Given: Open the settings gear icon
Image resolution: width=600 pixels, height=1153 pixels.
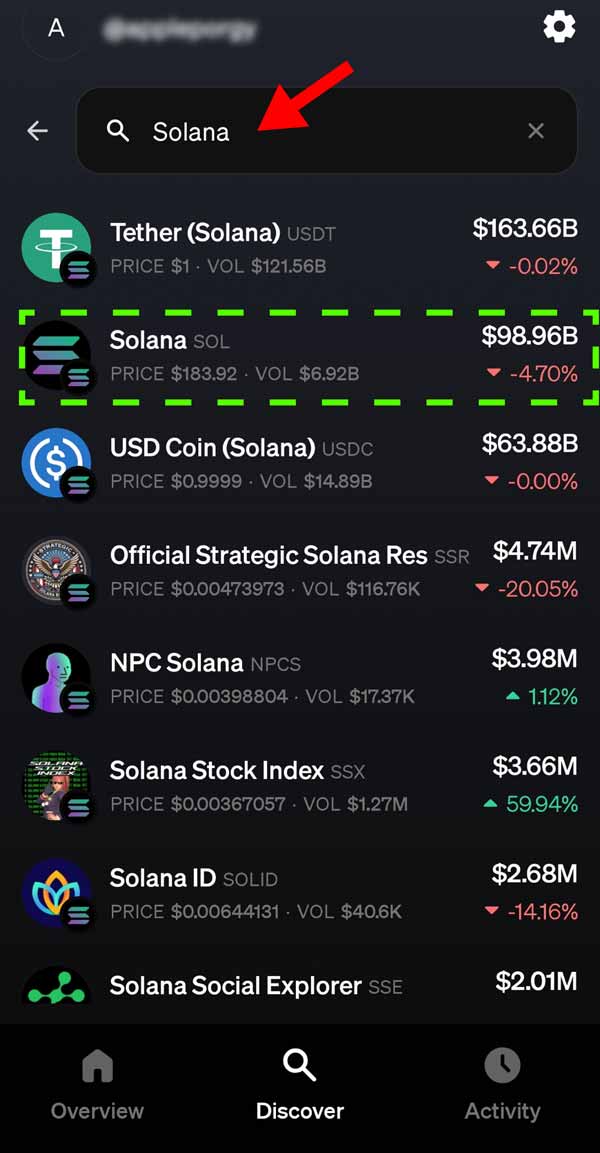Looking at the screenshot, I should click(x=559, y=27).
